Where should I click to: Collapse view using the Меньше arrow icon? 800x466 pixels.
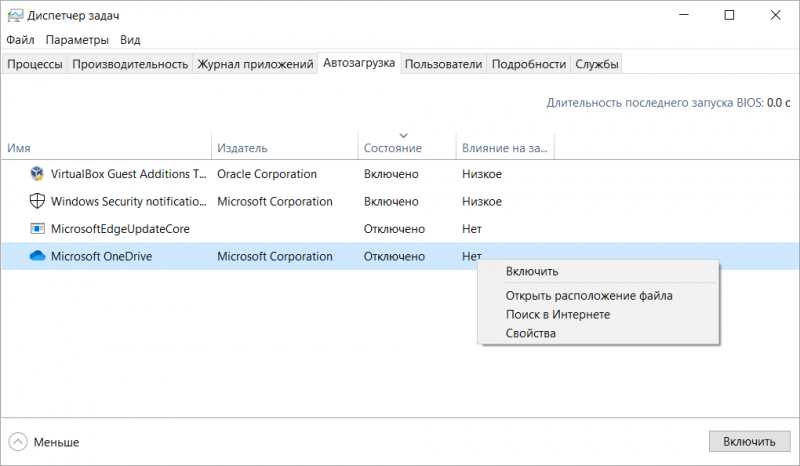click(18, 442)
